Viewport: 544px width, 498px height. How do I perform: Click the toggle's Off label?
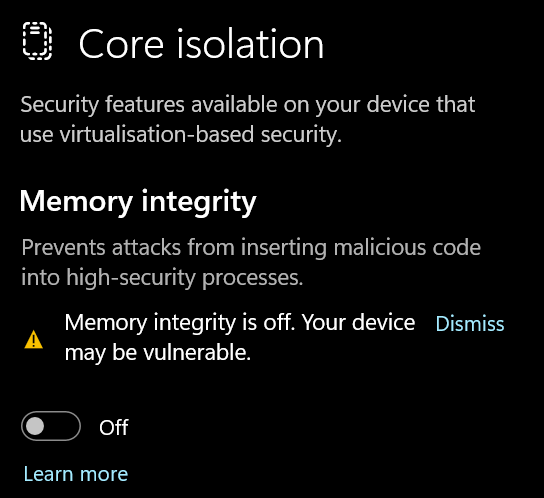point(114,427)
